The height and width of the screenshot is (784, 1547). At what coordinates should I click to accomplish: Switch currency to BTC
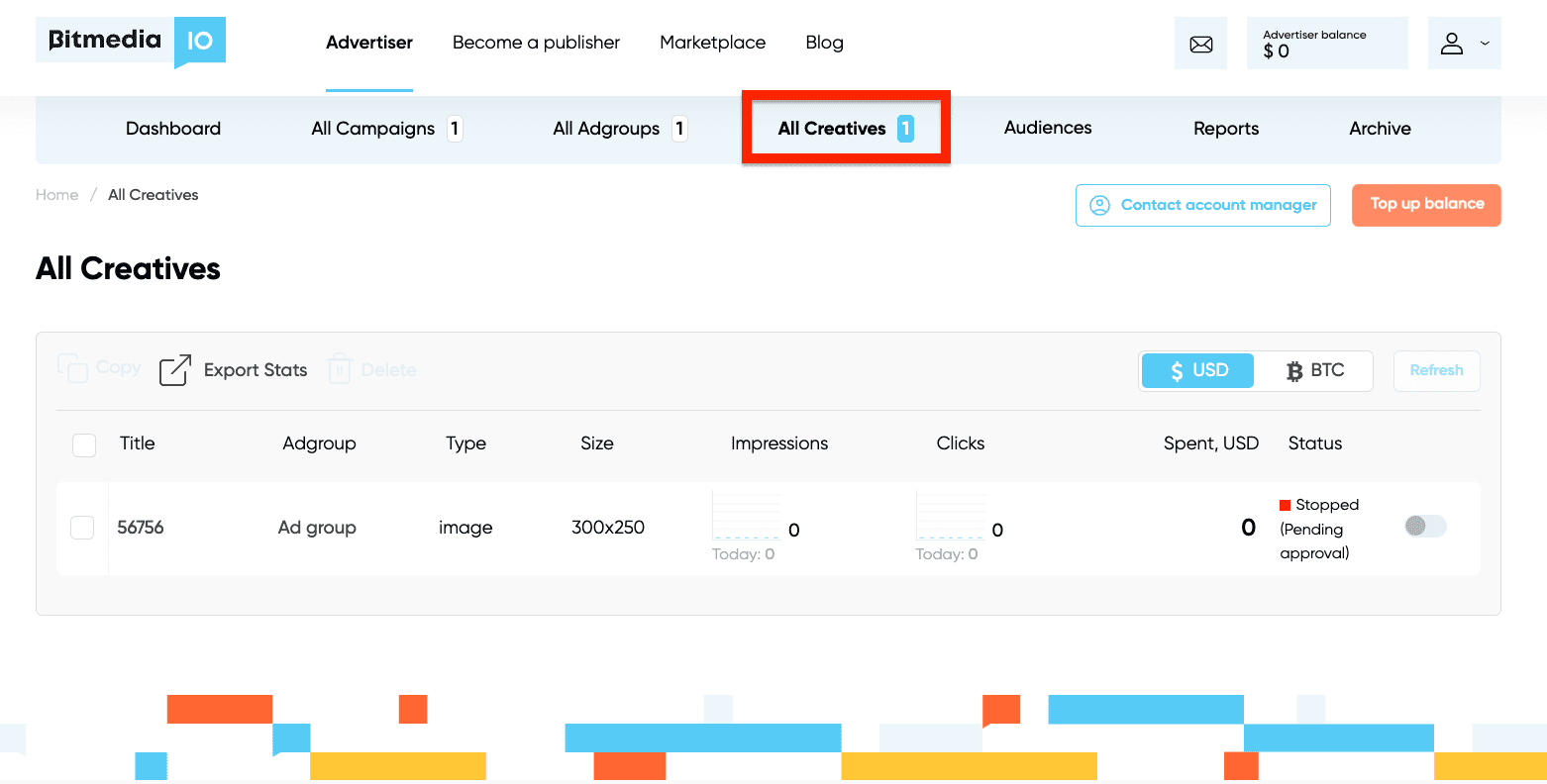click(x=1314, y=370)
